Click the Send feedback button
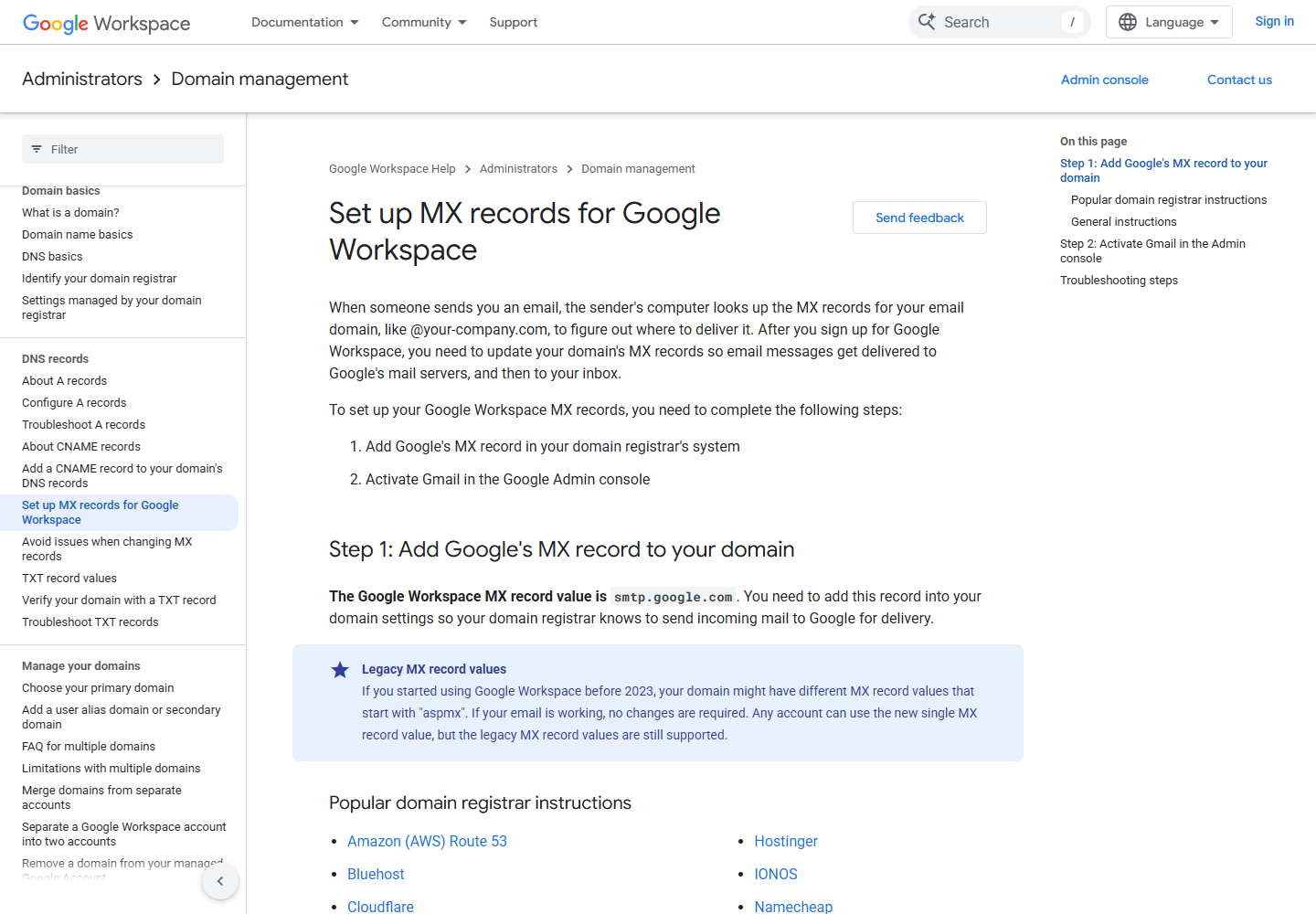Screen dimensions: 1316x914 point(919,218)
